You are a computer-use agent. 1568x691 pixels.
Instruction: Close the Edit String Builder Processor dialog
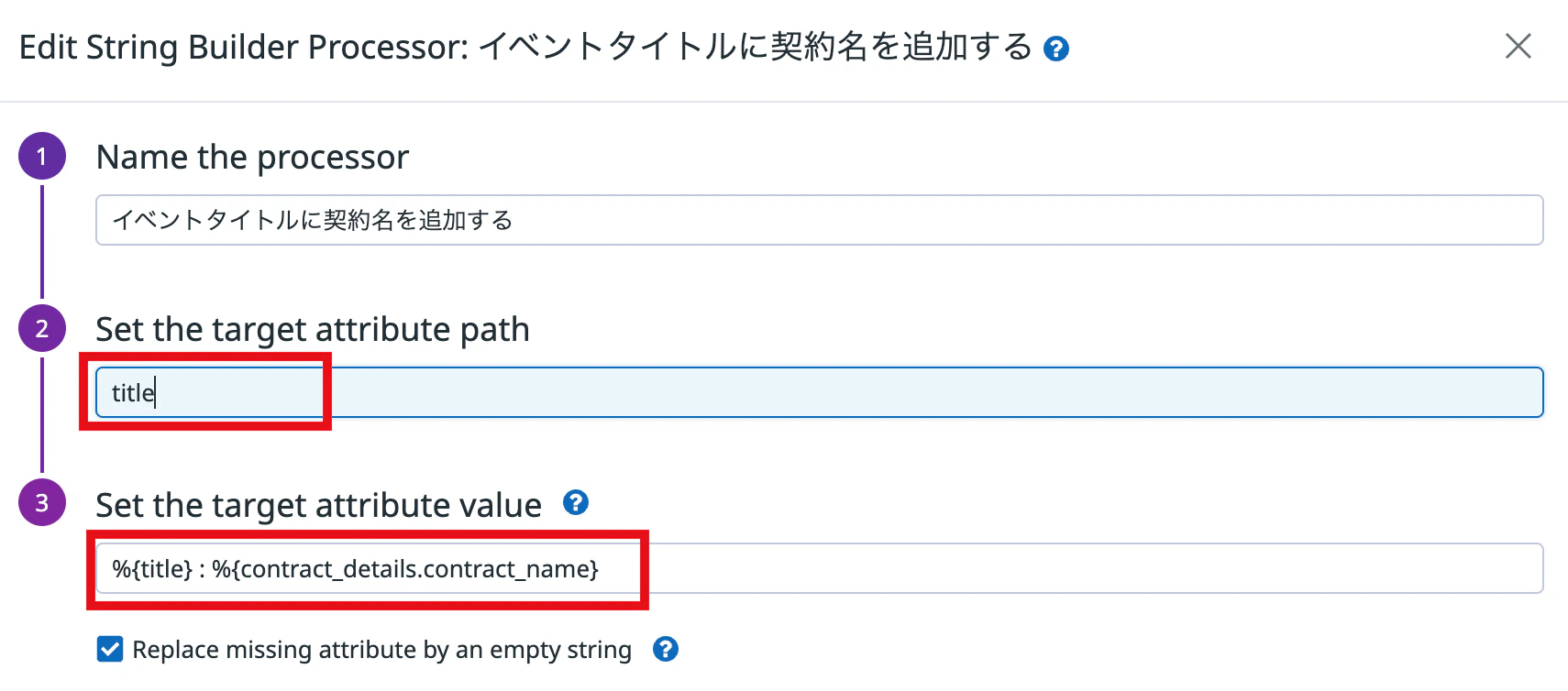(x=1518, y=46)
